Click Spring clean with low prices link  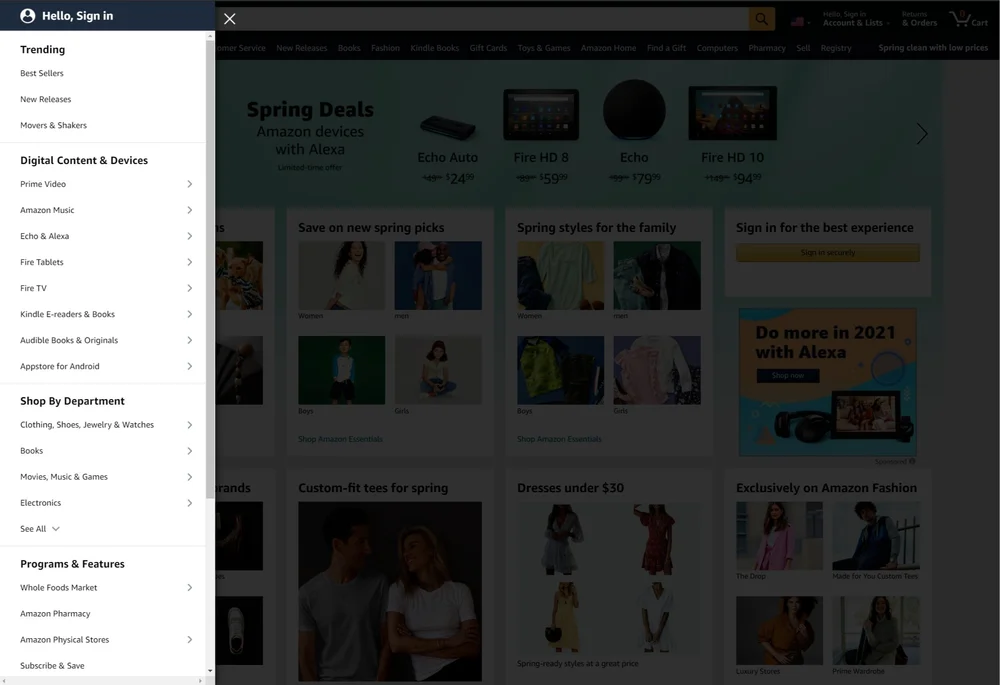coord(933,48)
